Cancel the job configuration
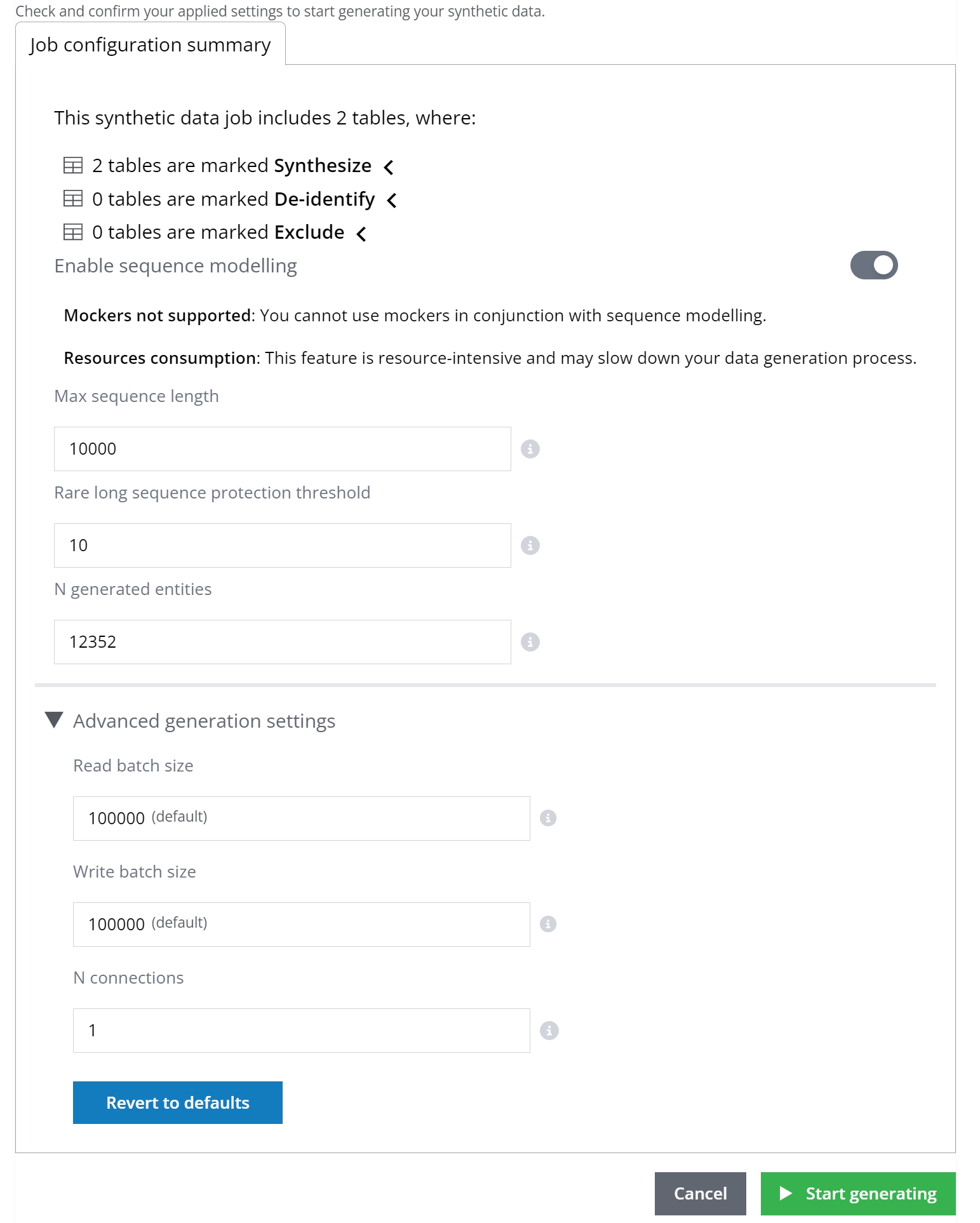Screen dimensions: 980x1223 tap(700, 1193)
